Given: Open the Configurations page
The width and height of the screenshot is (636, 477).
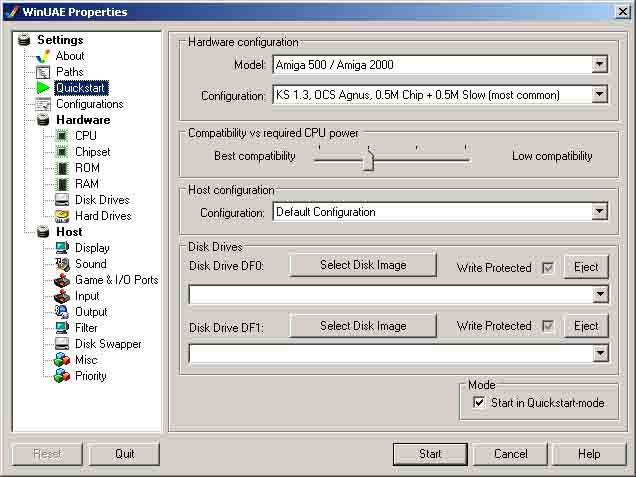Looking at the screenshot, I should pyautogui.click(x=90, y=104).
